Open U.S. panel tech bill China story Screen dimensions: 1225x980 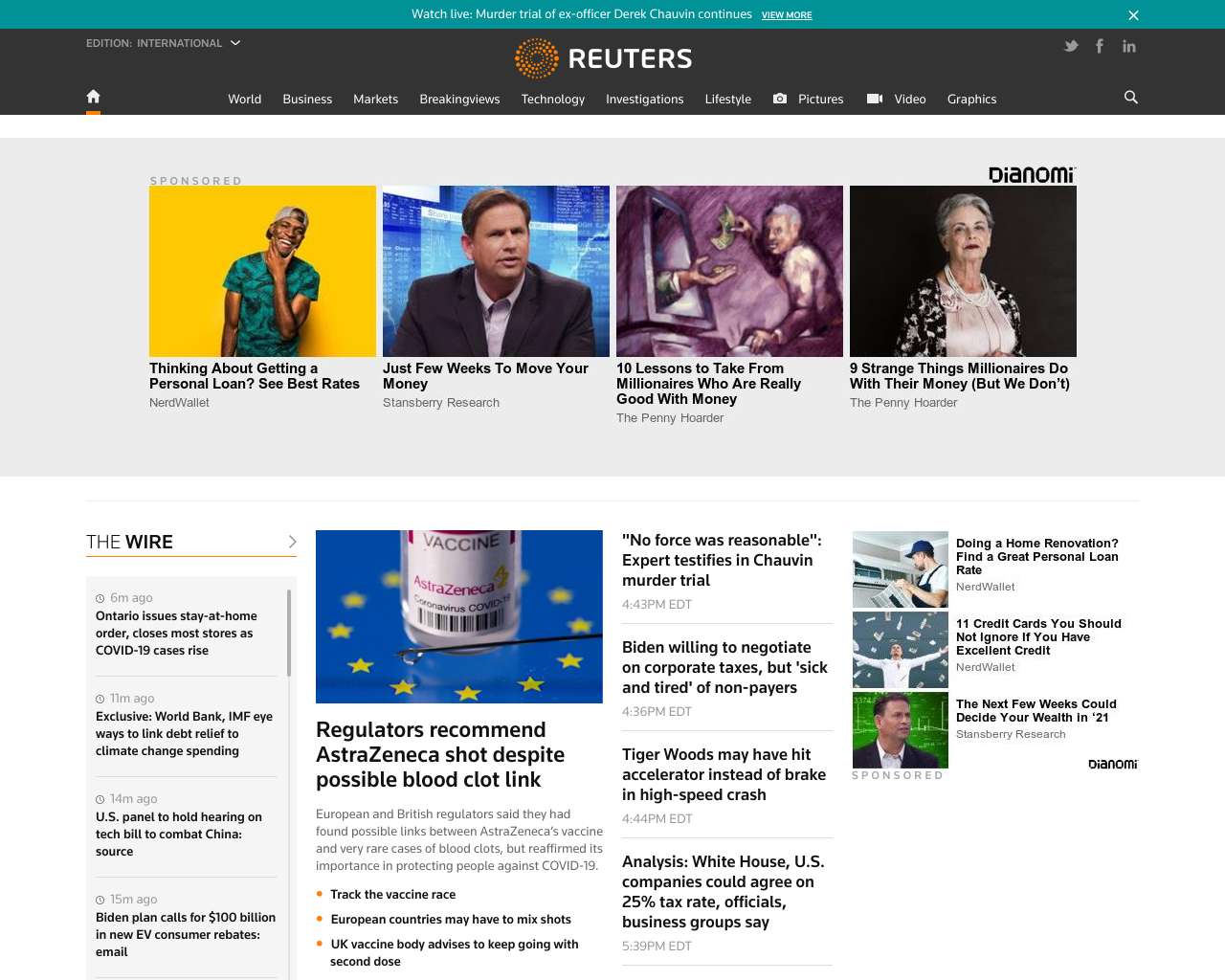click(x=178, y=834)
